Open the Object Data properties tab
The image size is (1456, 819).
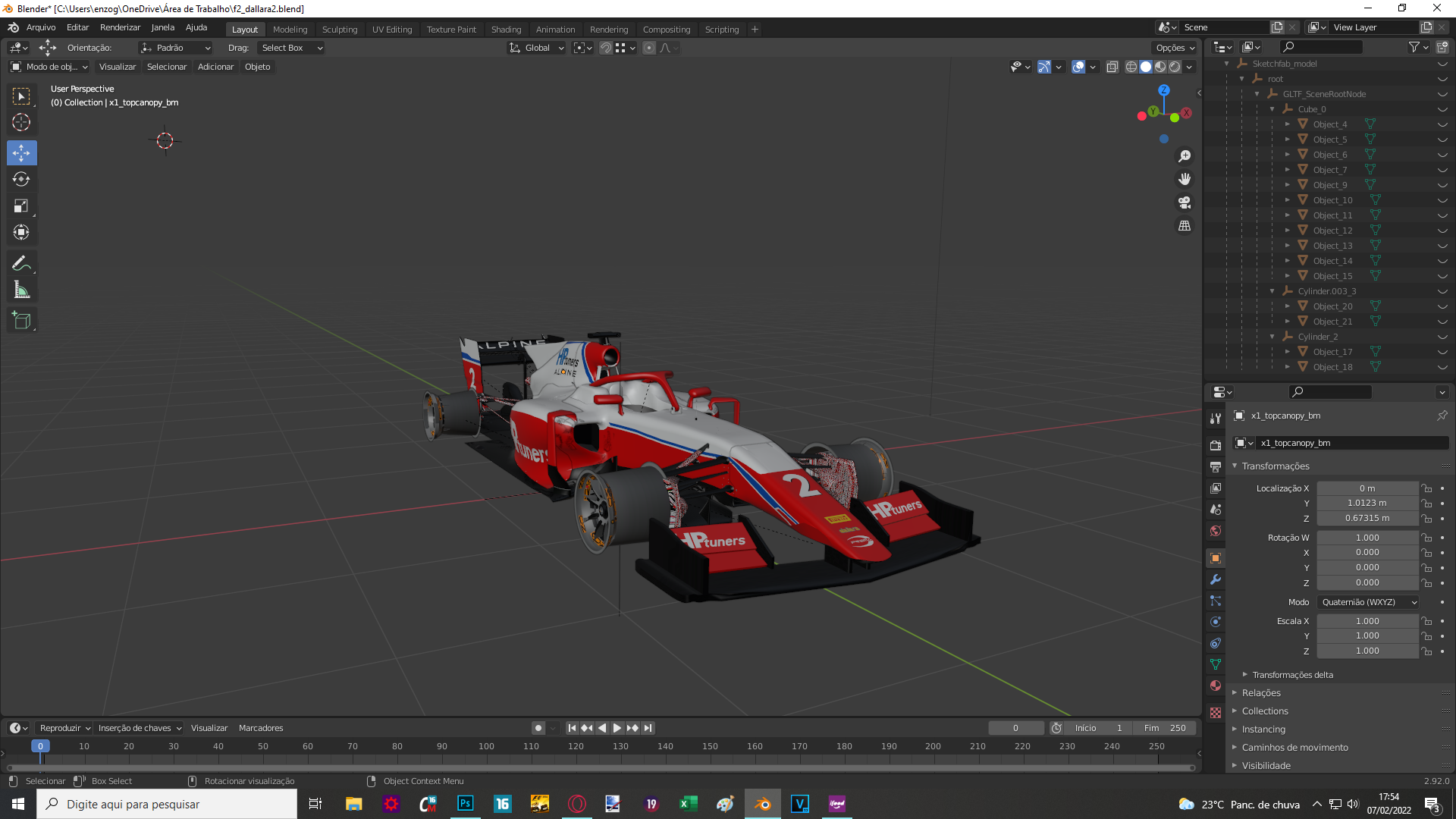(1216, 664)
